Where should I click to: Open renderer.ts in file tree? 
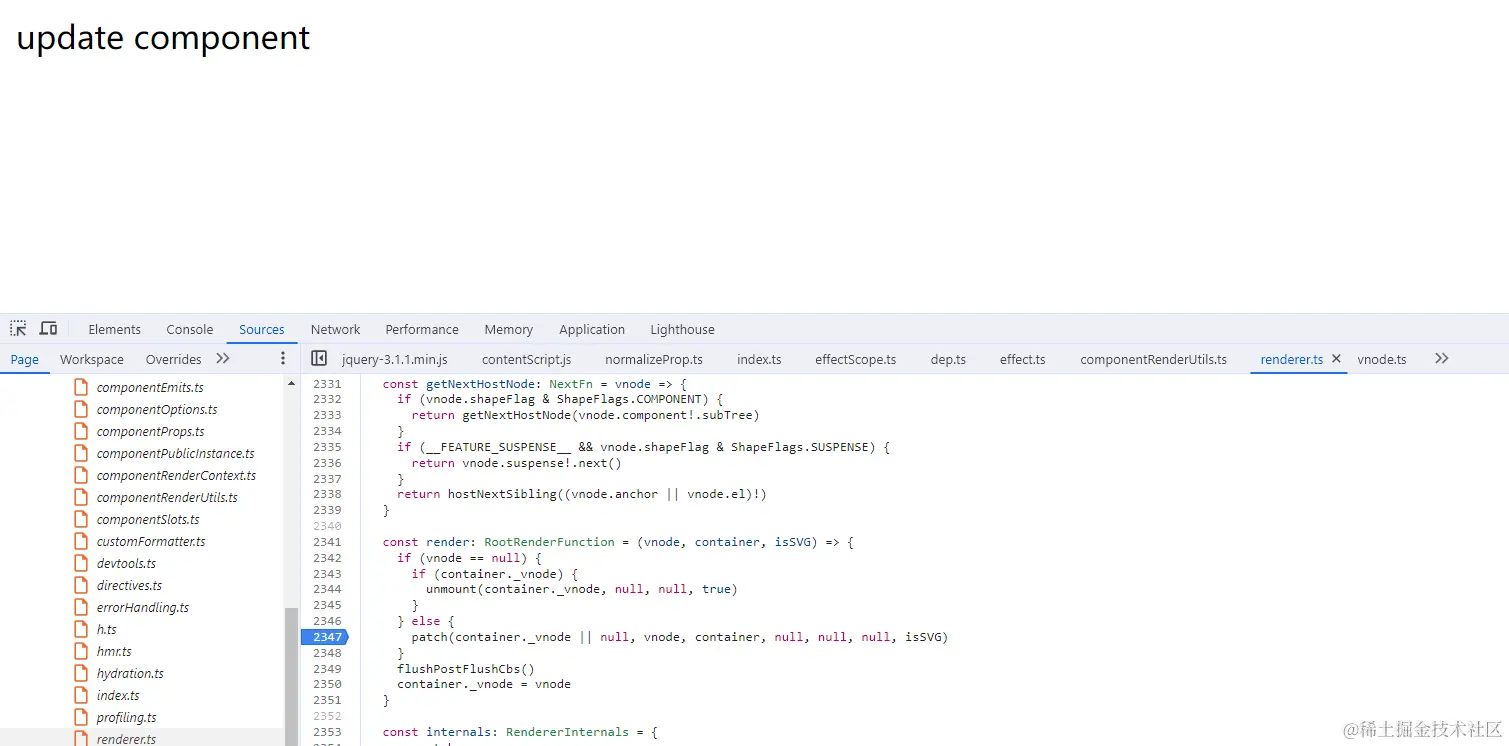coord(126,739)
